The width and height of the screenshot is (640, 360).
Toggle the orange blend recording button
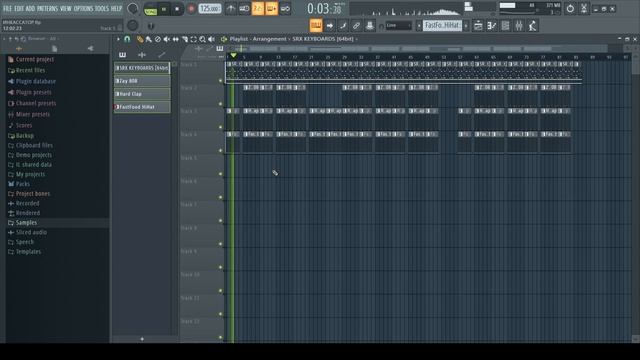point(271,9)
